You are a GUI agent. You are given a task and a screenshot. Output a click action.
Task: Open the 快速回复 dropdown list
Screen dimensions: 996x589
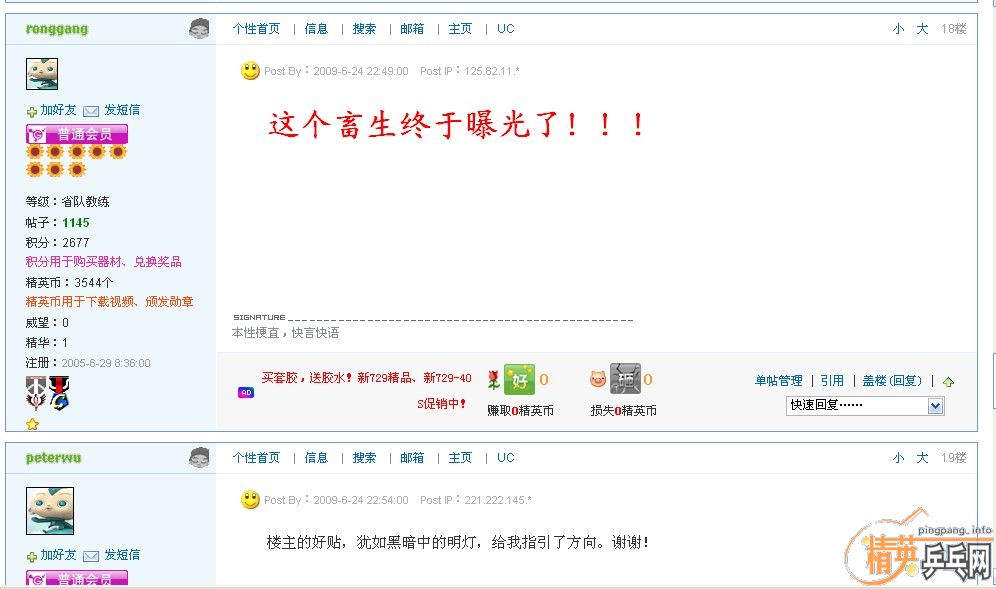[x=865, y=405]
